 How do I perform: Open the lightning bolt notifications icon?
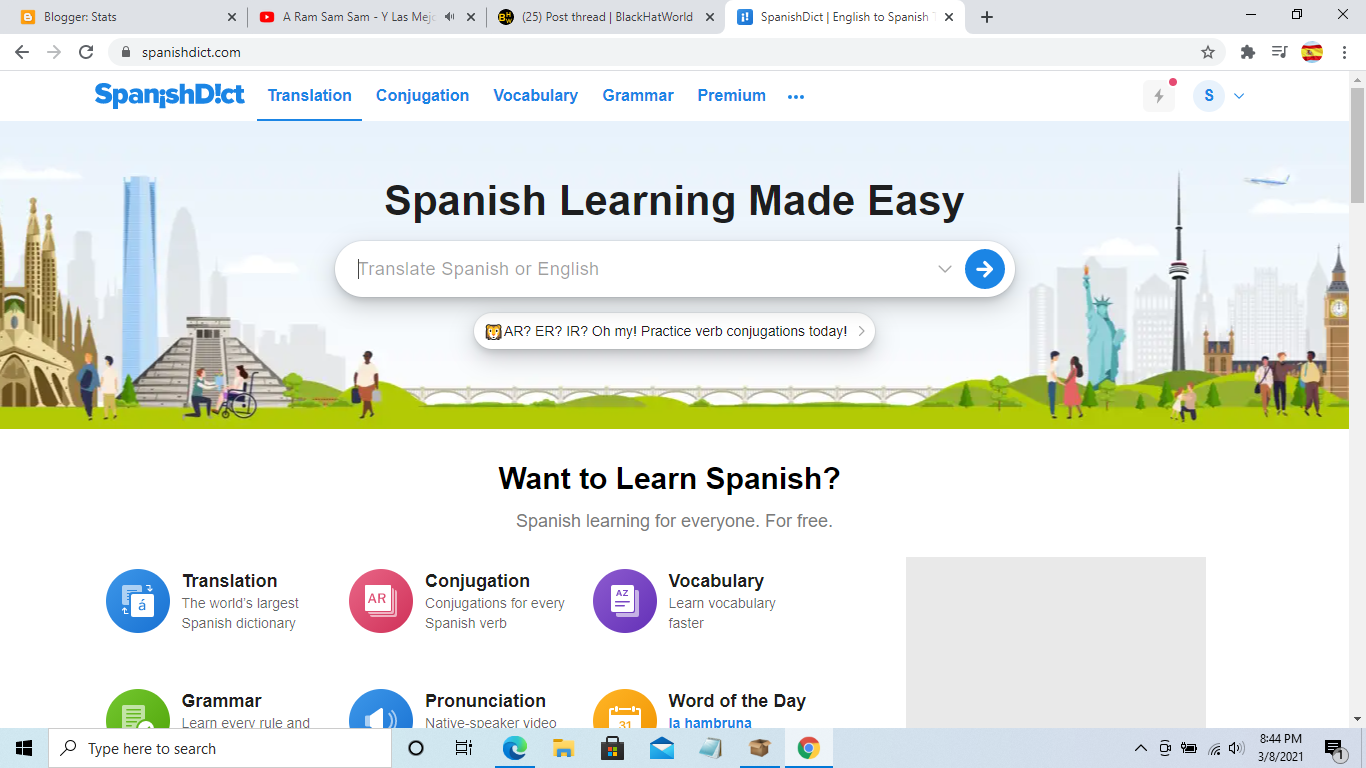1159,96
